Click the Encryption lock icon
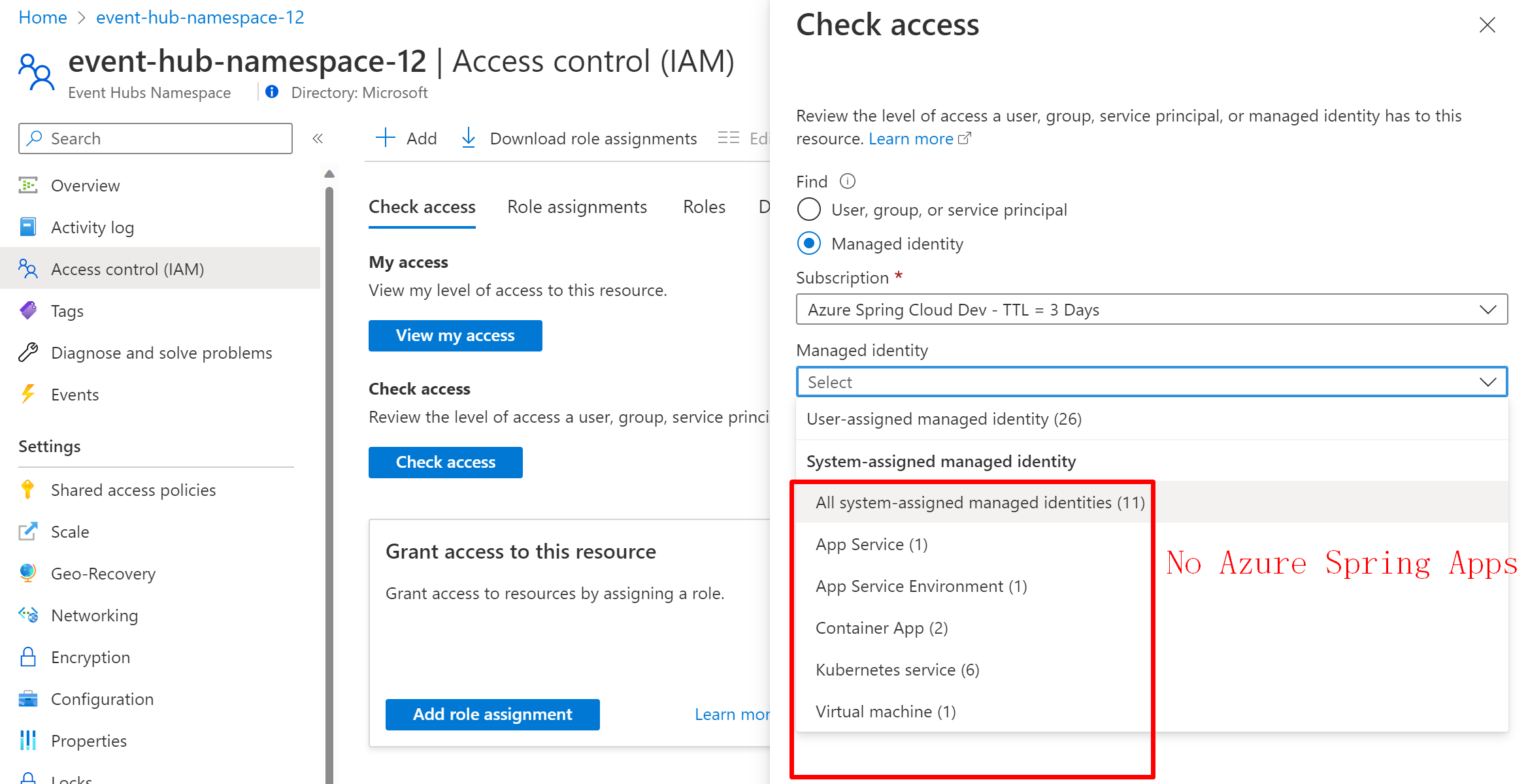Viewport: 1528px width, 784px height. point(28,657)
